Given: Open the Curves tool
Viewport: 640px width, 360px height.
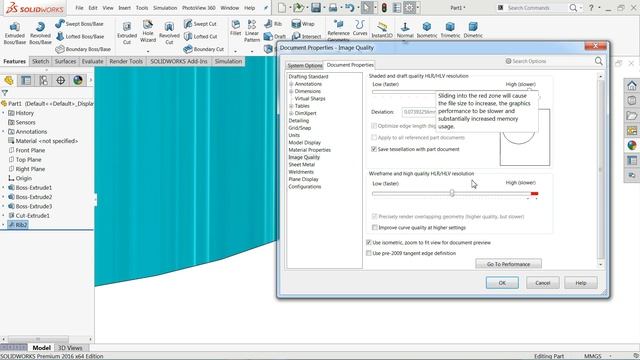Looking at the screenshot, I should coord(360,28).
